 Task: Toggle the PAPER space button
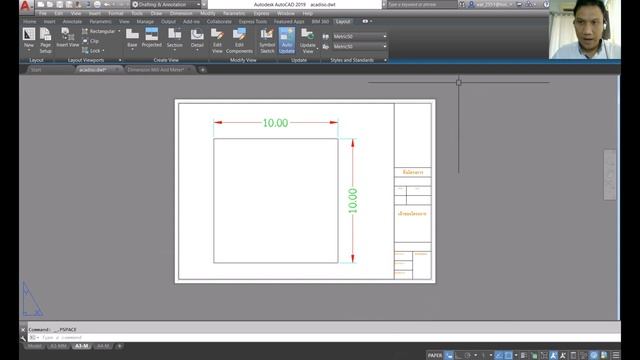pos(435,356)
